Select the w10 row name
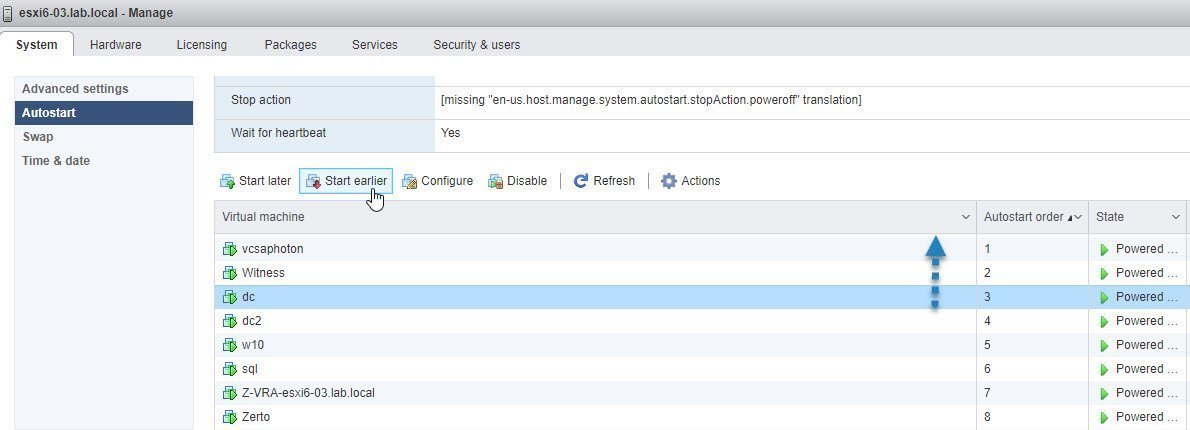Viewport: 1190px width, 430px height. 253,345
